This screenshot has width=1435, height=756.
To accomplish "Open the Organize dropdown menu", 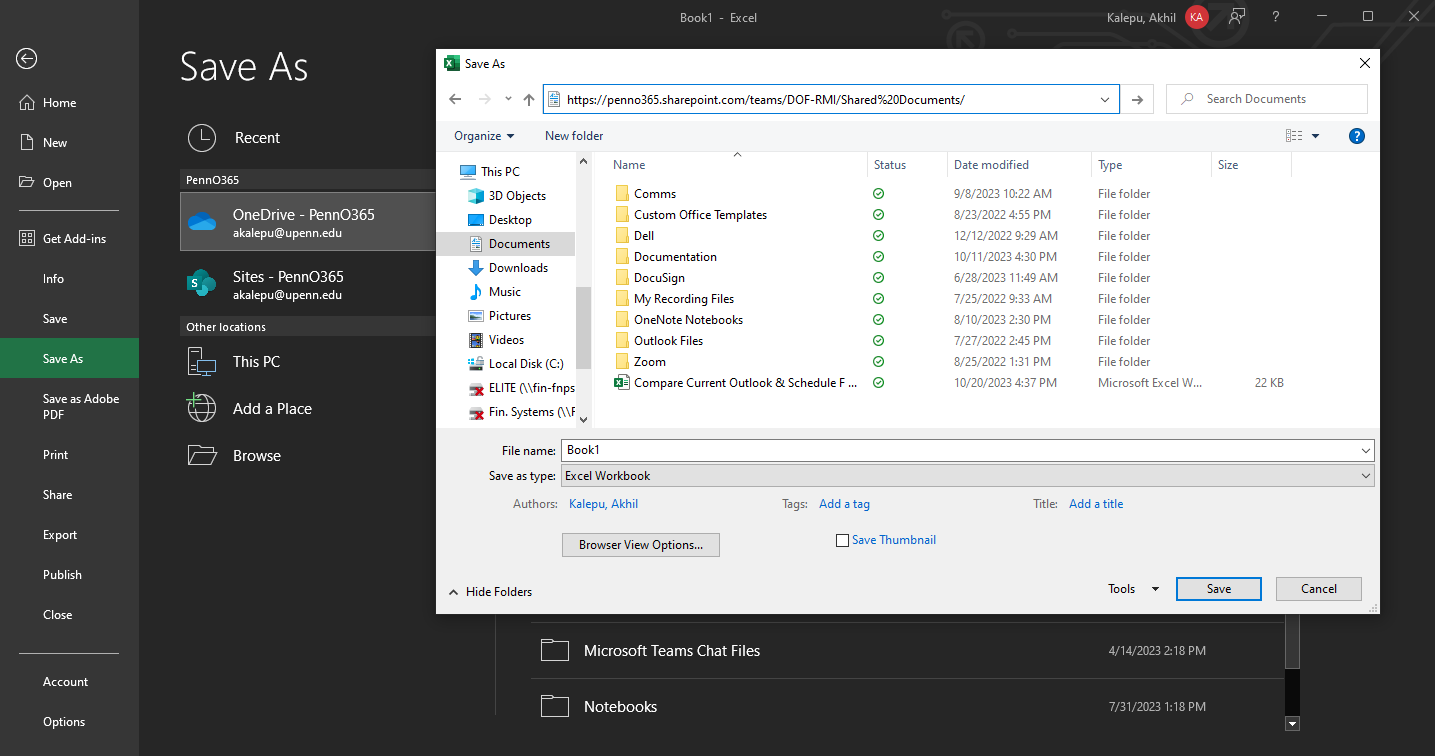I will (484, 136).
